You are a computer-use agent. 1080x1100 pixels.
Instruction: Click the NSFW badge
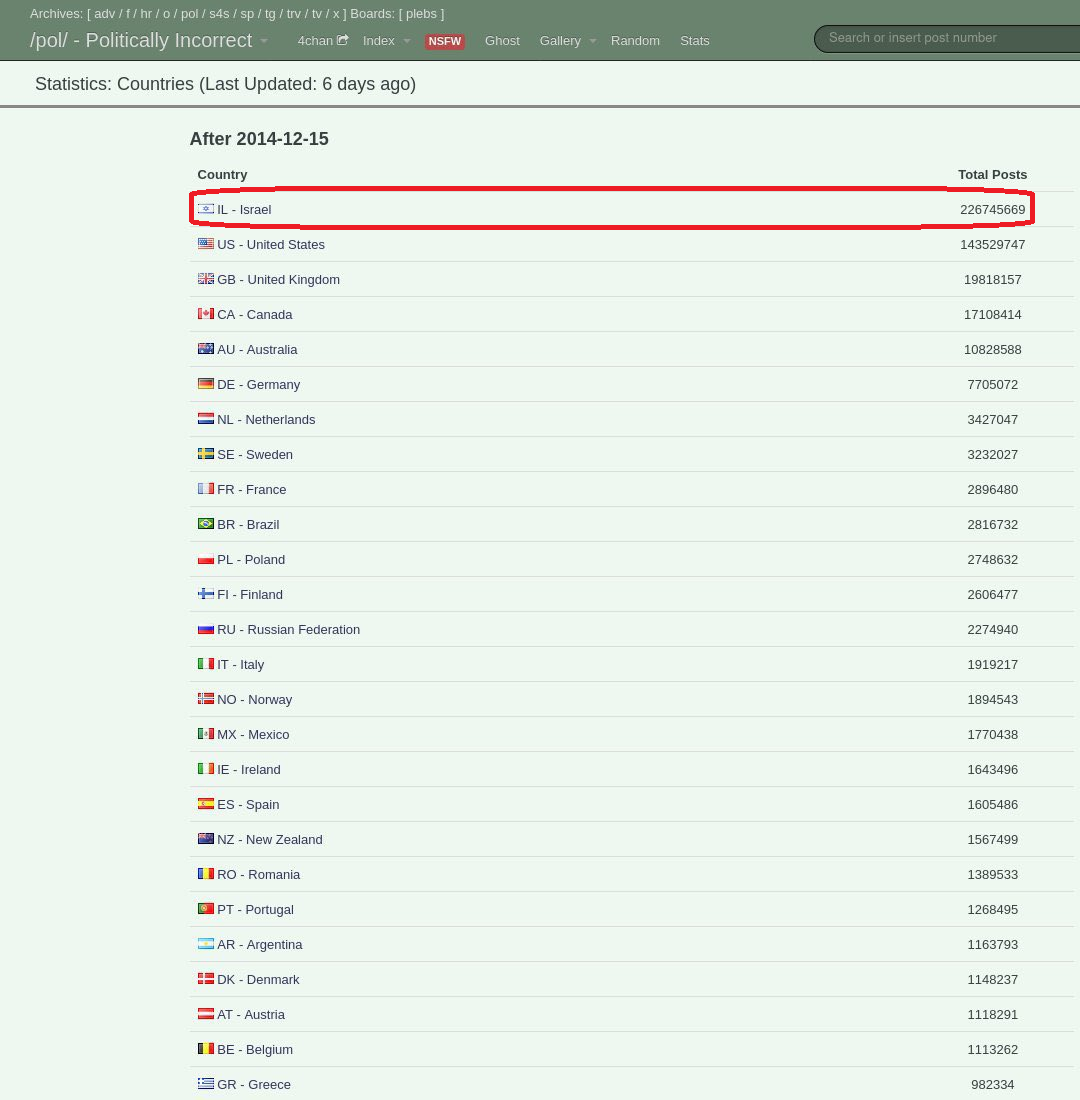(x=445, y=41)
